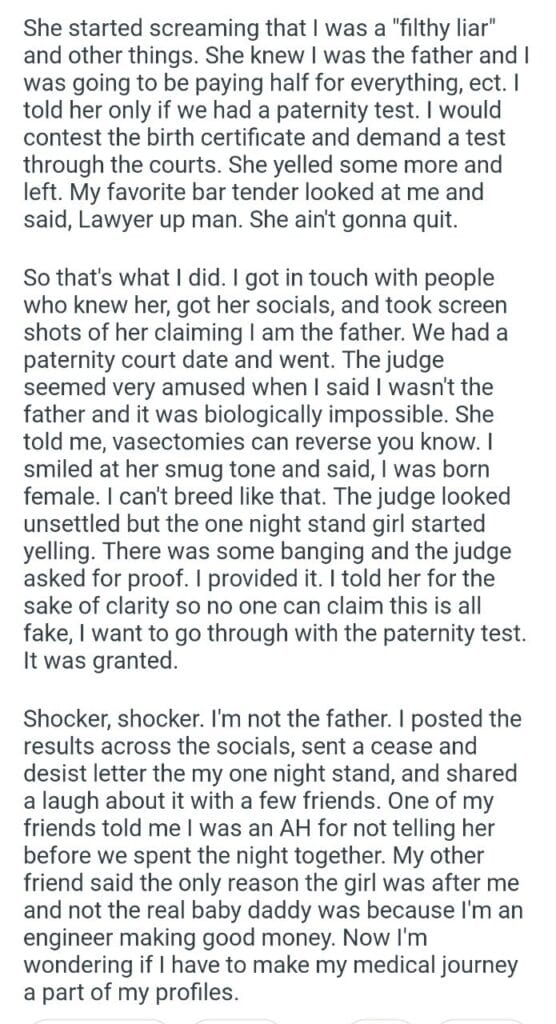
Task: Click the line "It was granted."
Action: click(100, 660)
